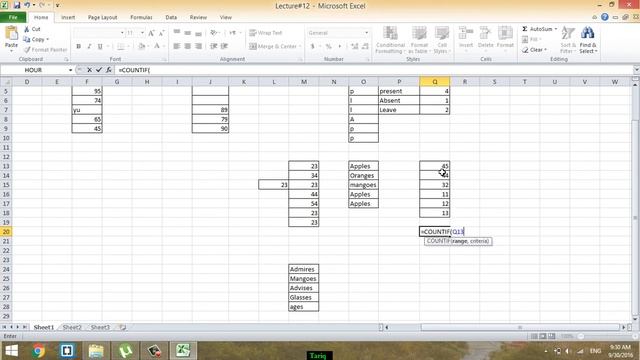
Task: Toggle Bold formatting
Action: 78,47
